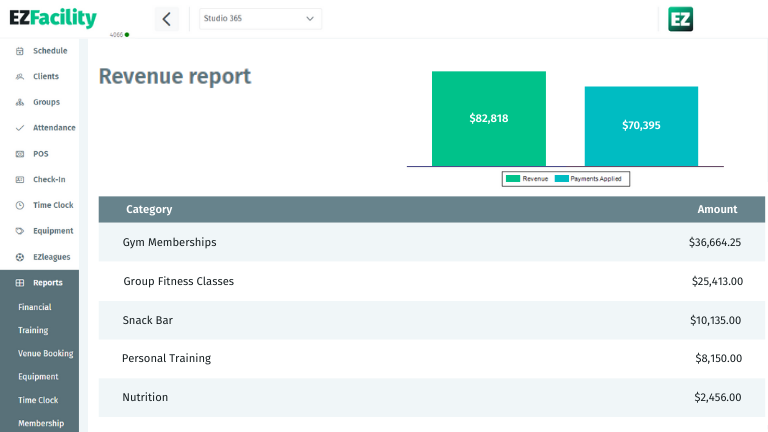
Task: Toggle Revenue series in chart legend
Action: 528,179
